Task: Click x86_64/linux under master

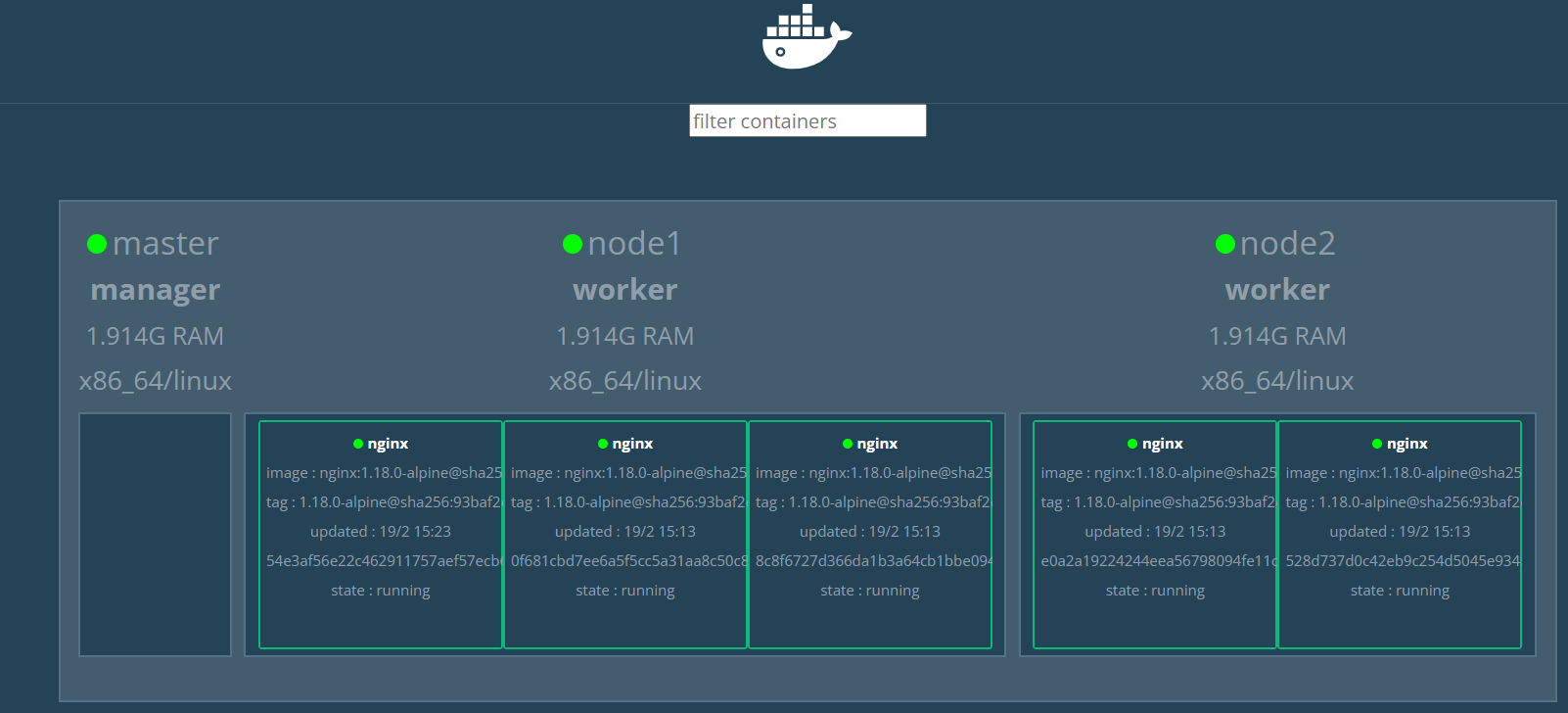Action: coord(156,381)
